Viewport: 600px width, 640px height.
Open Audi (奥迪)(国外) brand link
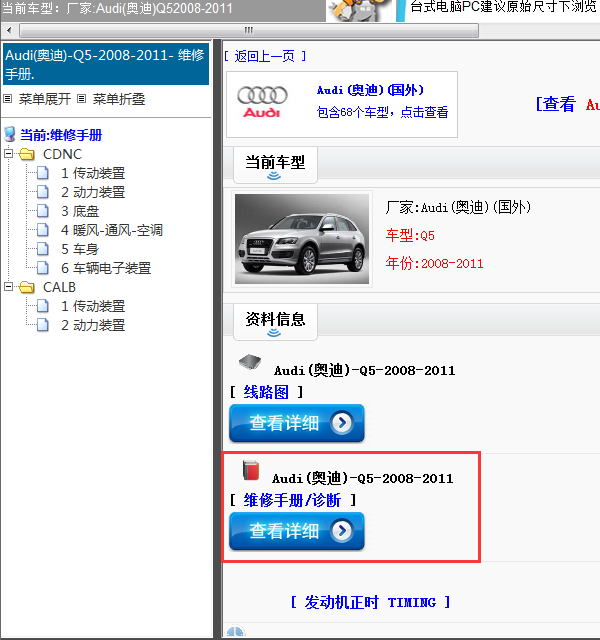[370, 90]
